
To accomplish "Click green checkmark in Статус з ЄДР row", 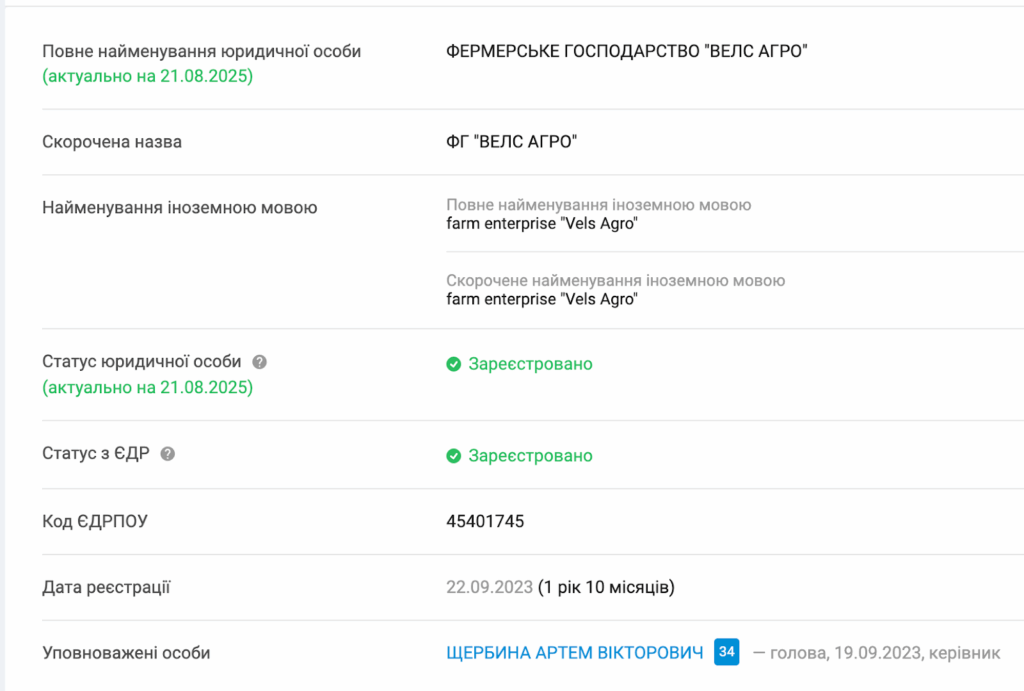I will [454, 456].
